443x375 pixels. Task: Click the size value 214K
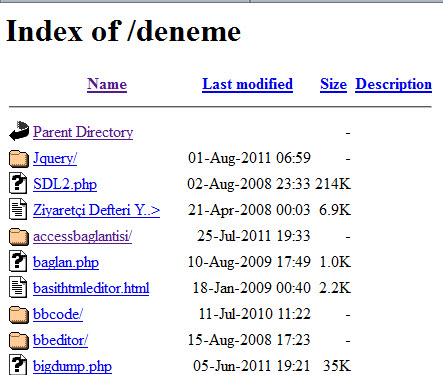click(333, 184)
